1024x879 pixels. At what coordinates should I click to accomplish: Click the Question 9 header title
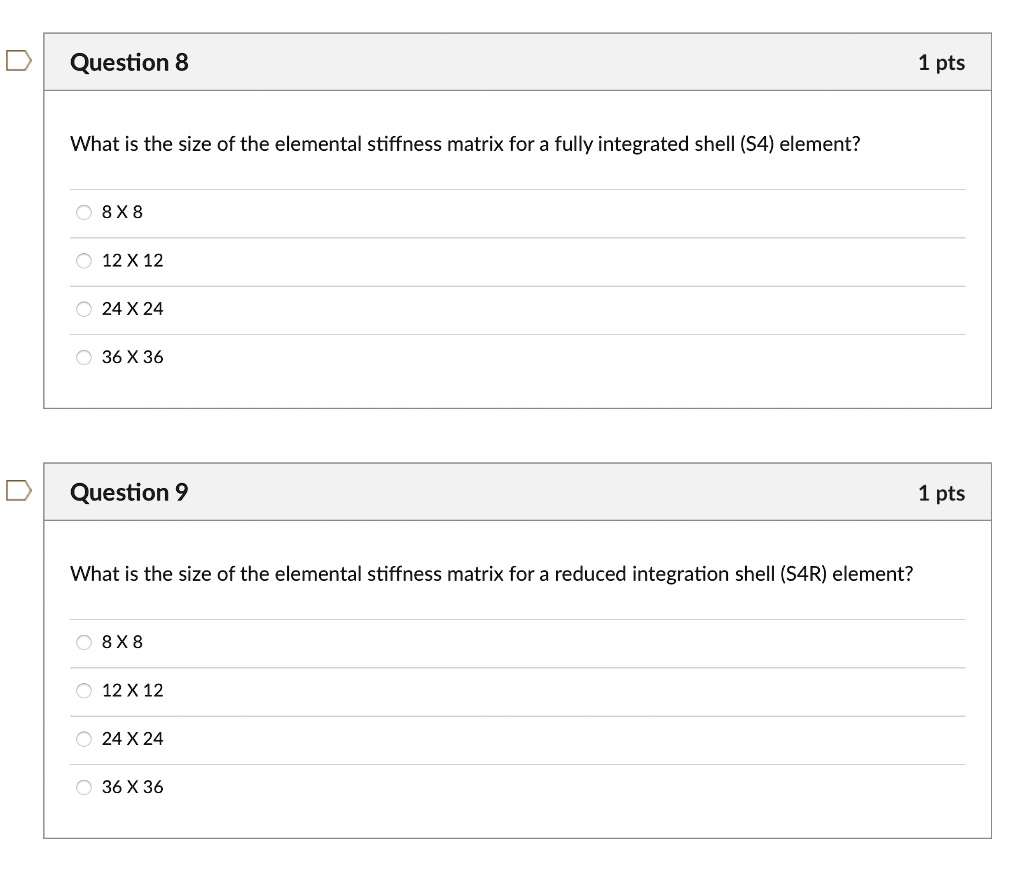[x=129, y=492]
